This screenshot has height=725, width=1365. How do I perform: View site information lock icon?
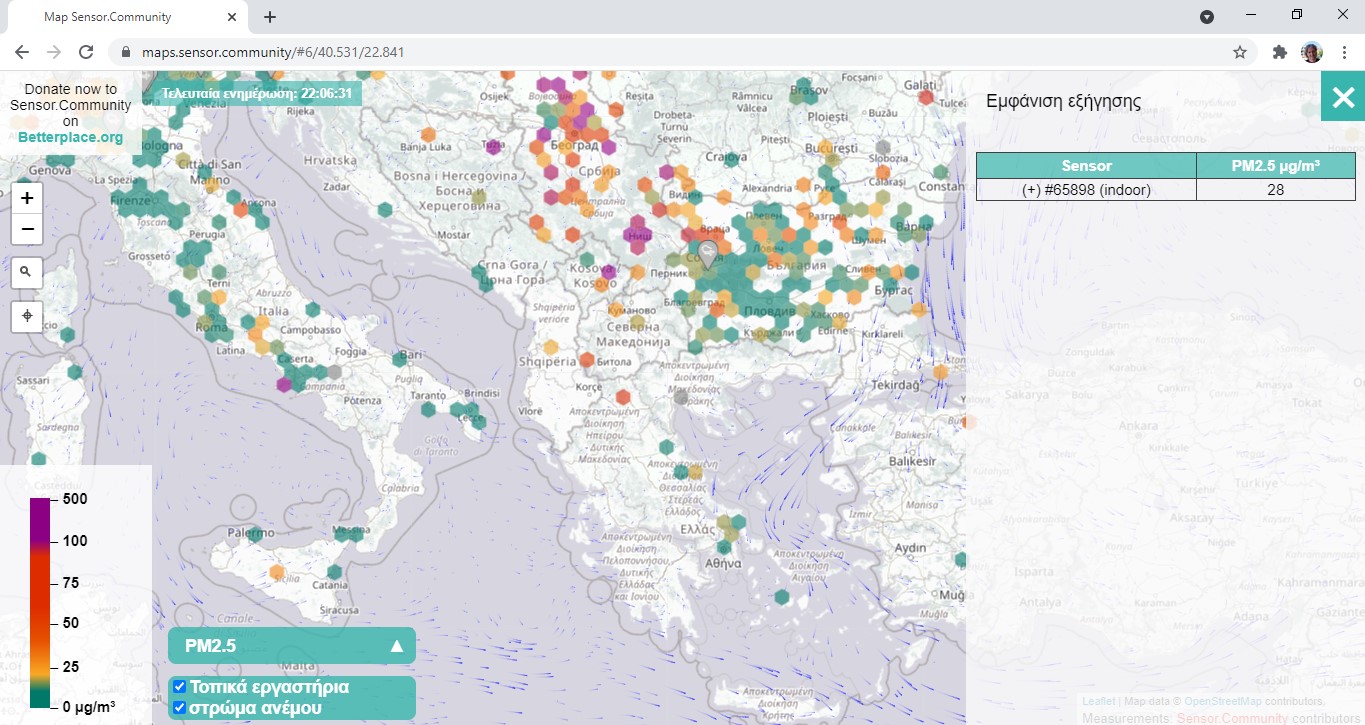tap(126, 52)
